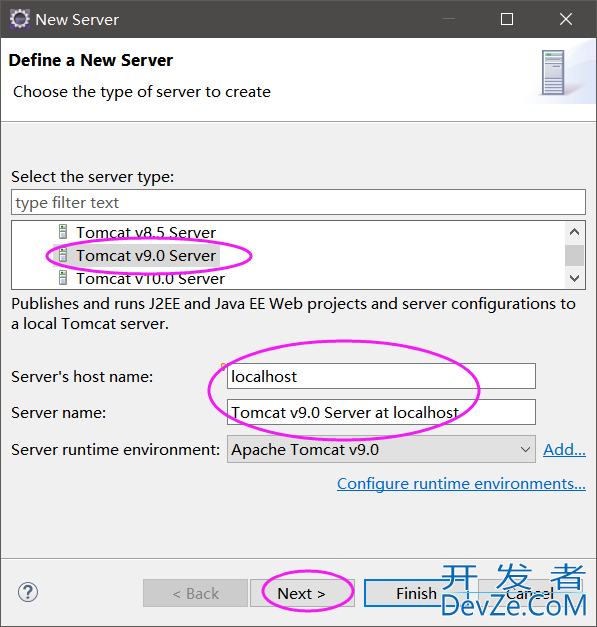Select Tomcat v10.0 Server entry
The height and width of the screenshot is (627, 597).
tap(150, 278)
